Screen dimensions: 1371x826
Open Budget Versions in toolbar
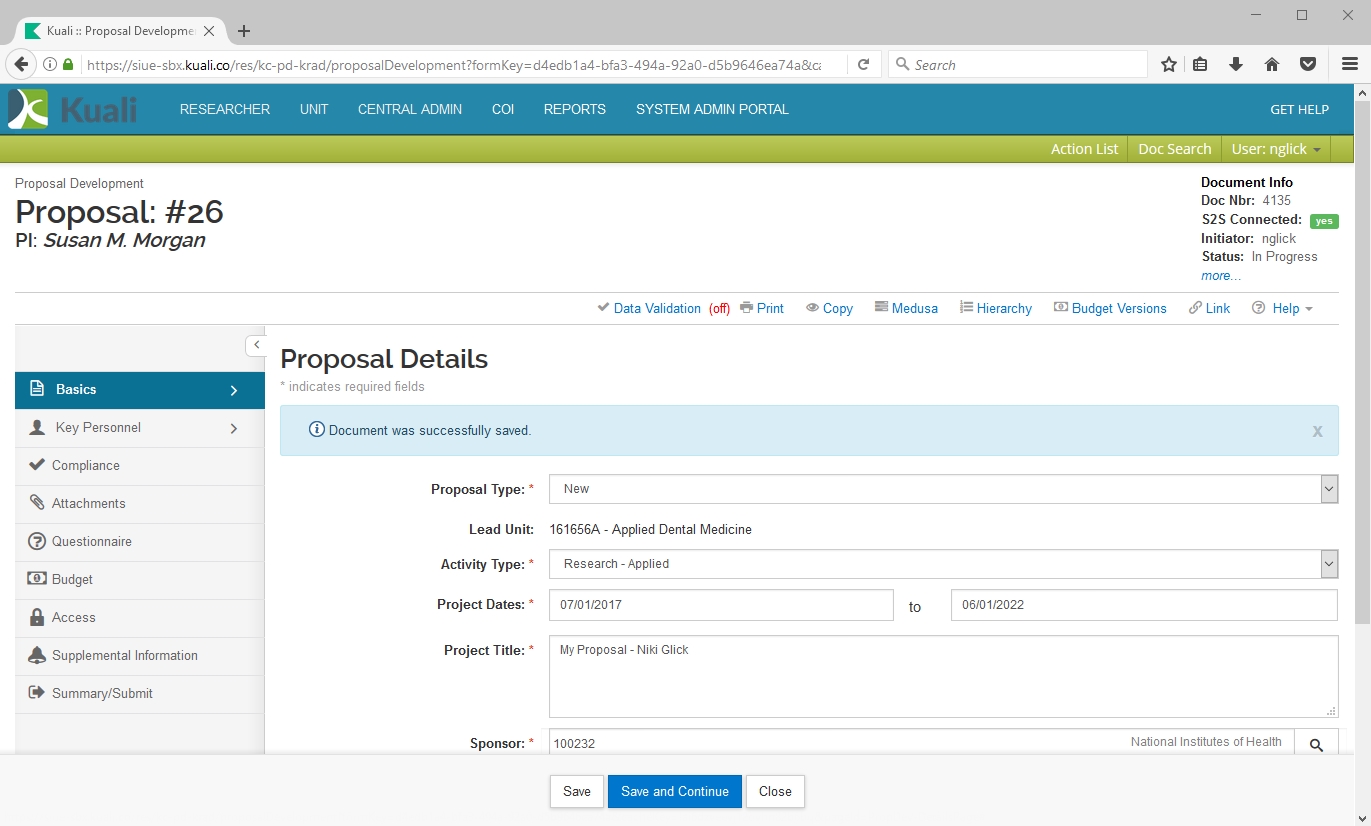click(x=1110, y=308)
